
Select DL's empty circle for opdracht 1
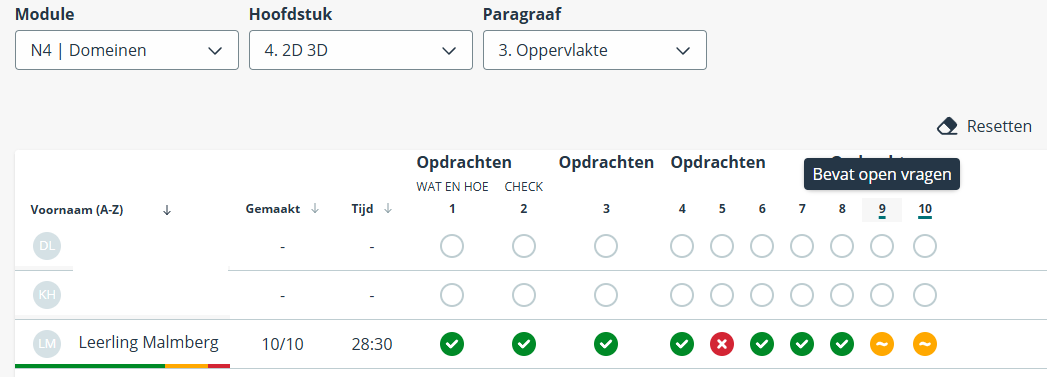tap(452, 246)
